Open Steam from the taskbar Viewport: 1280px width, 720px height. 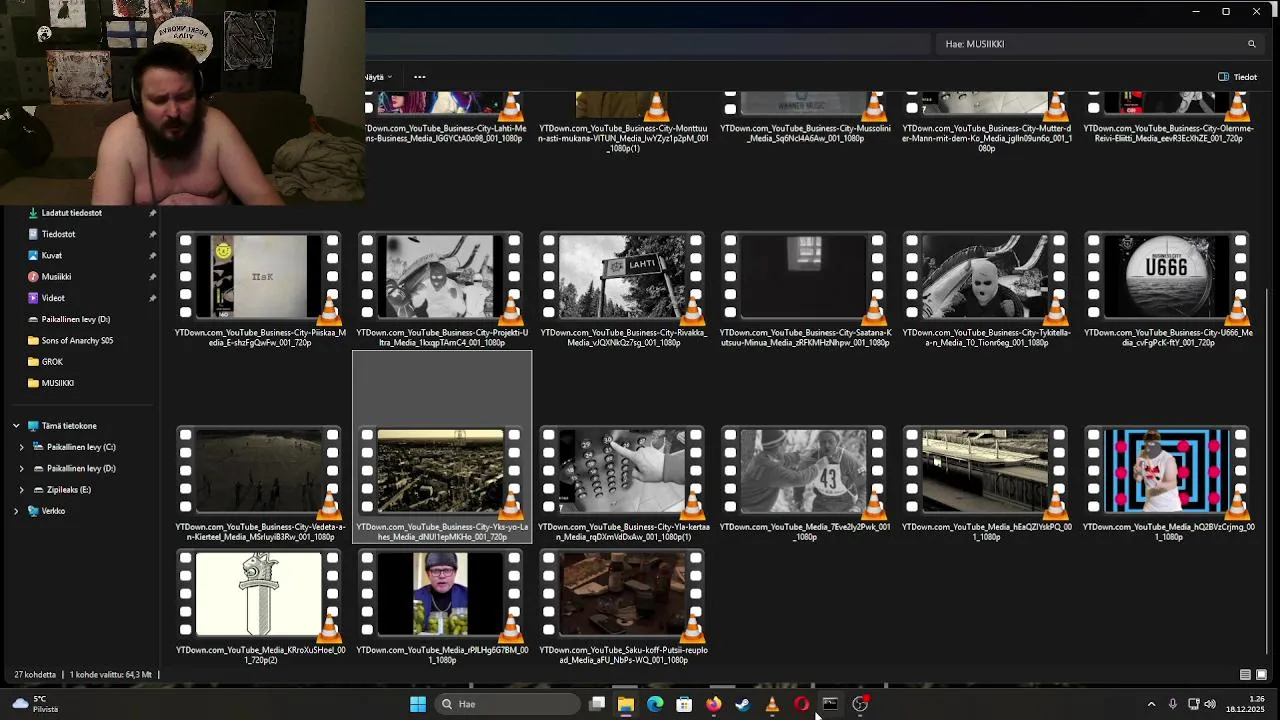tap(742, 704)
